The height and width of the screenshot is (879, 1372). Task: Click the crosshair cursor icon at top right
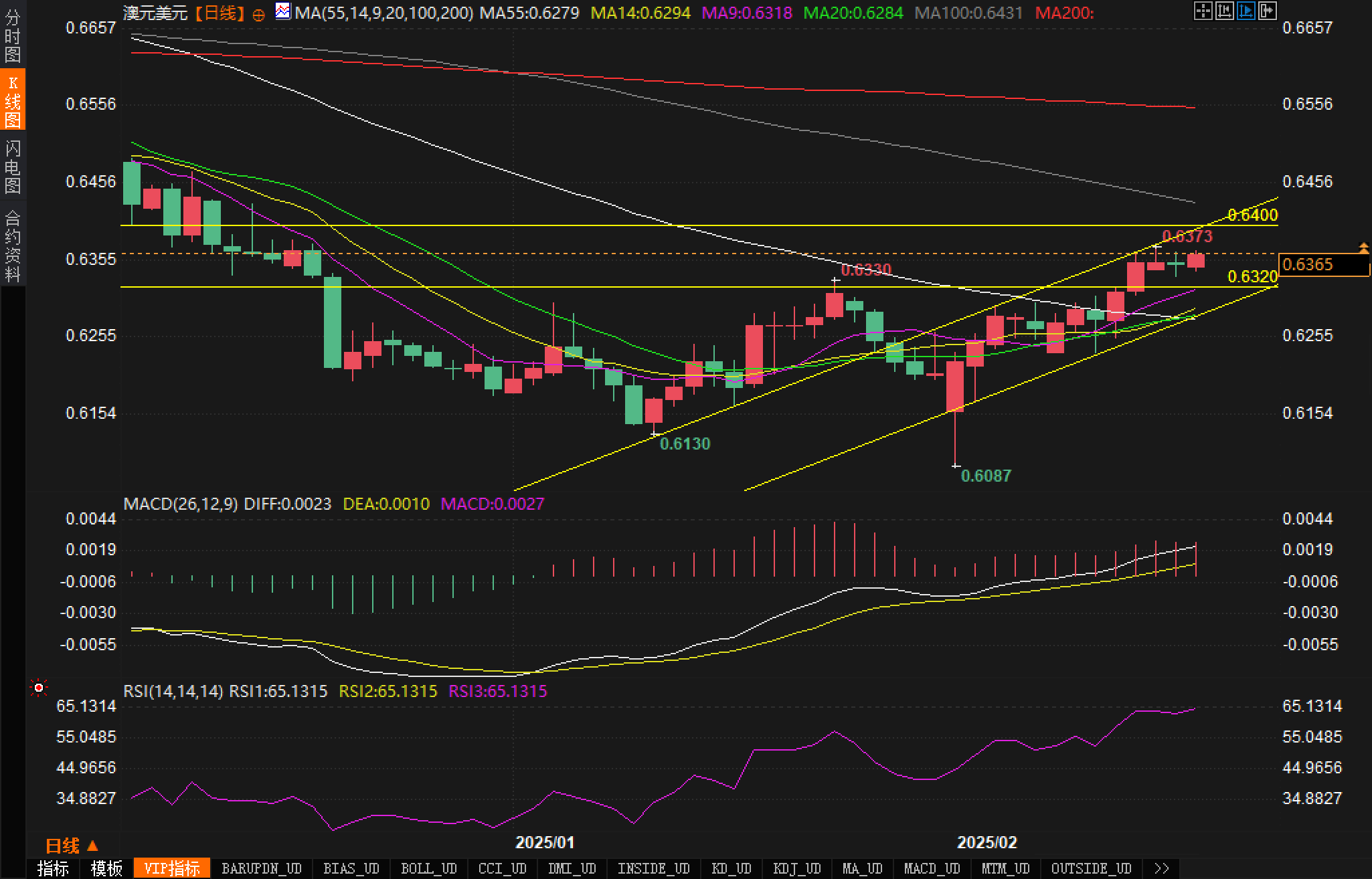[1203, 11]
